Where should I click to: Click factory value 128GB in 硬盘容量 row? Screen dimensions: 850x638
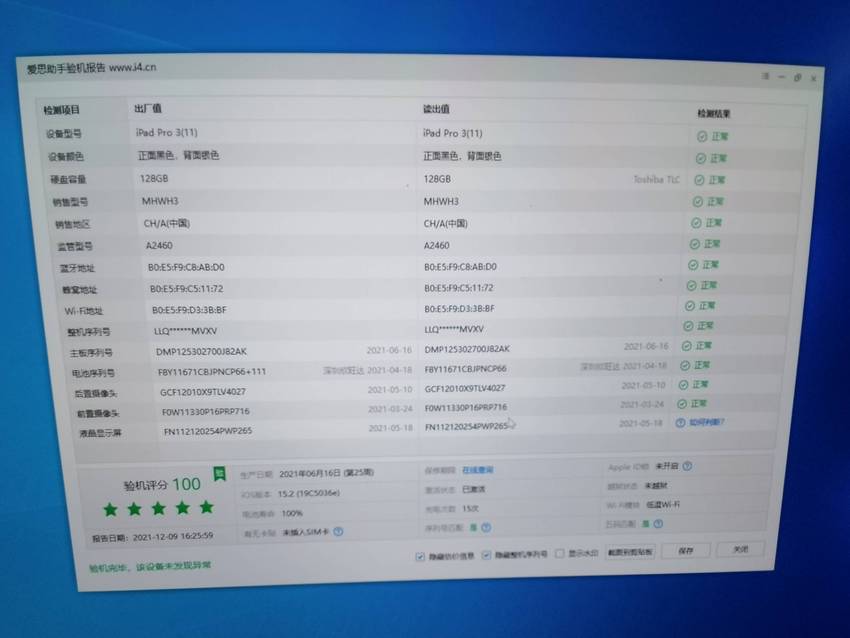point(154,178)
